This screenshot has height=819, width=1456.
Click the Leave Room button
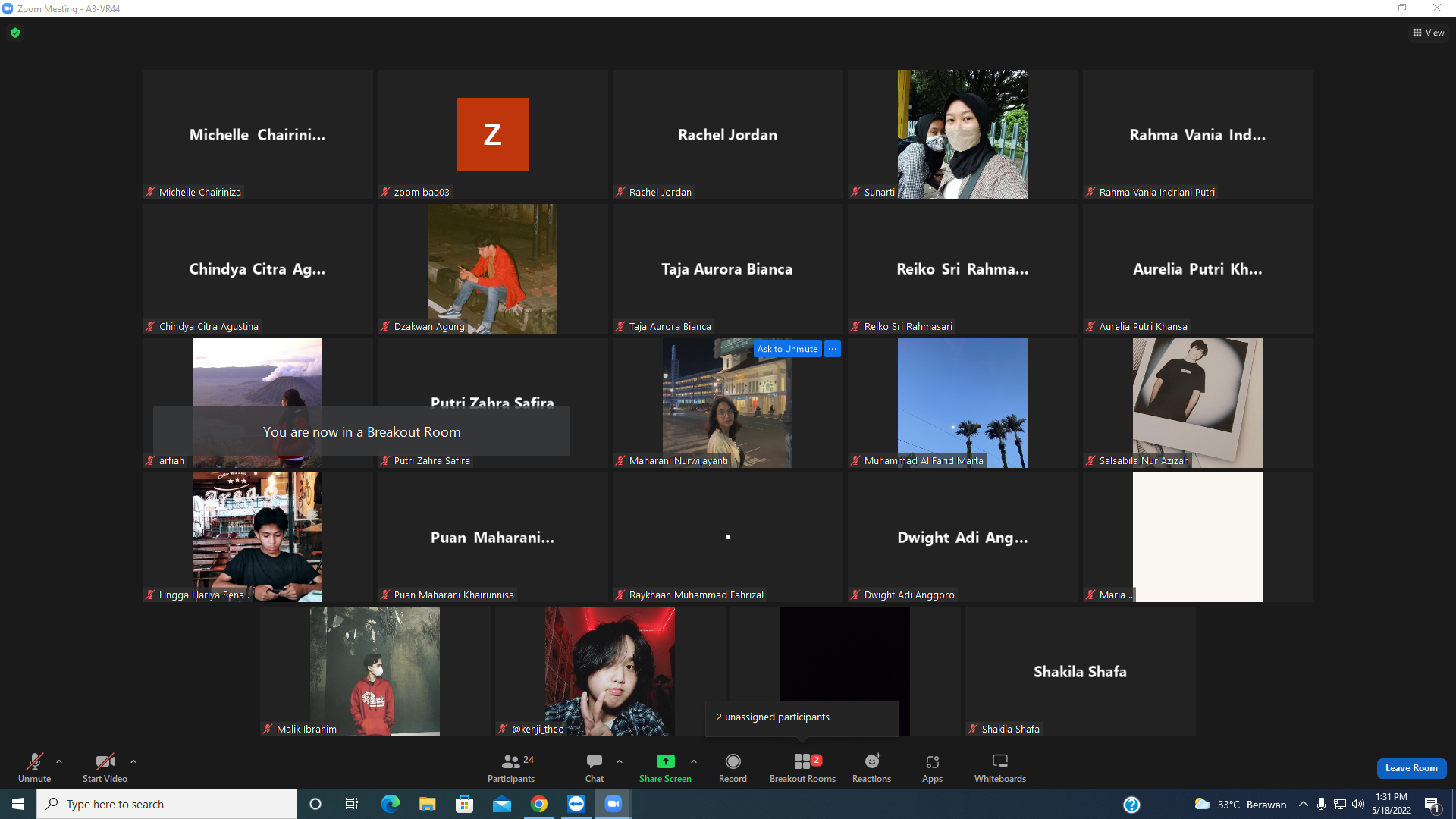point(1411,768)
